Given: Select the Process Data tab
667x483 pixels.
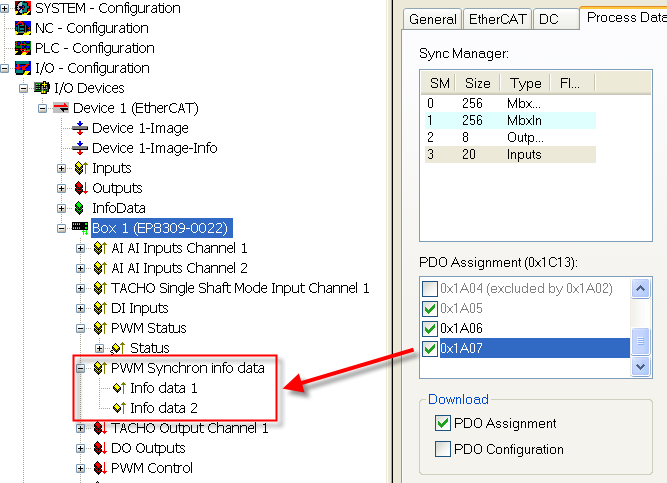Looking at the screenshot, I should coord(624,17).
